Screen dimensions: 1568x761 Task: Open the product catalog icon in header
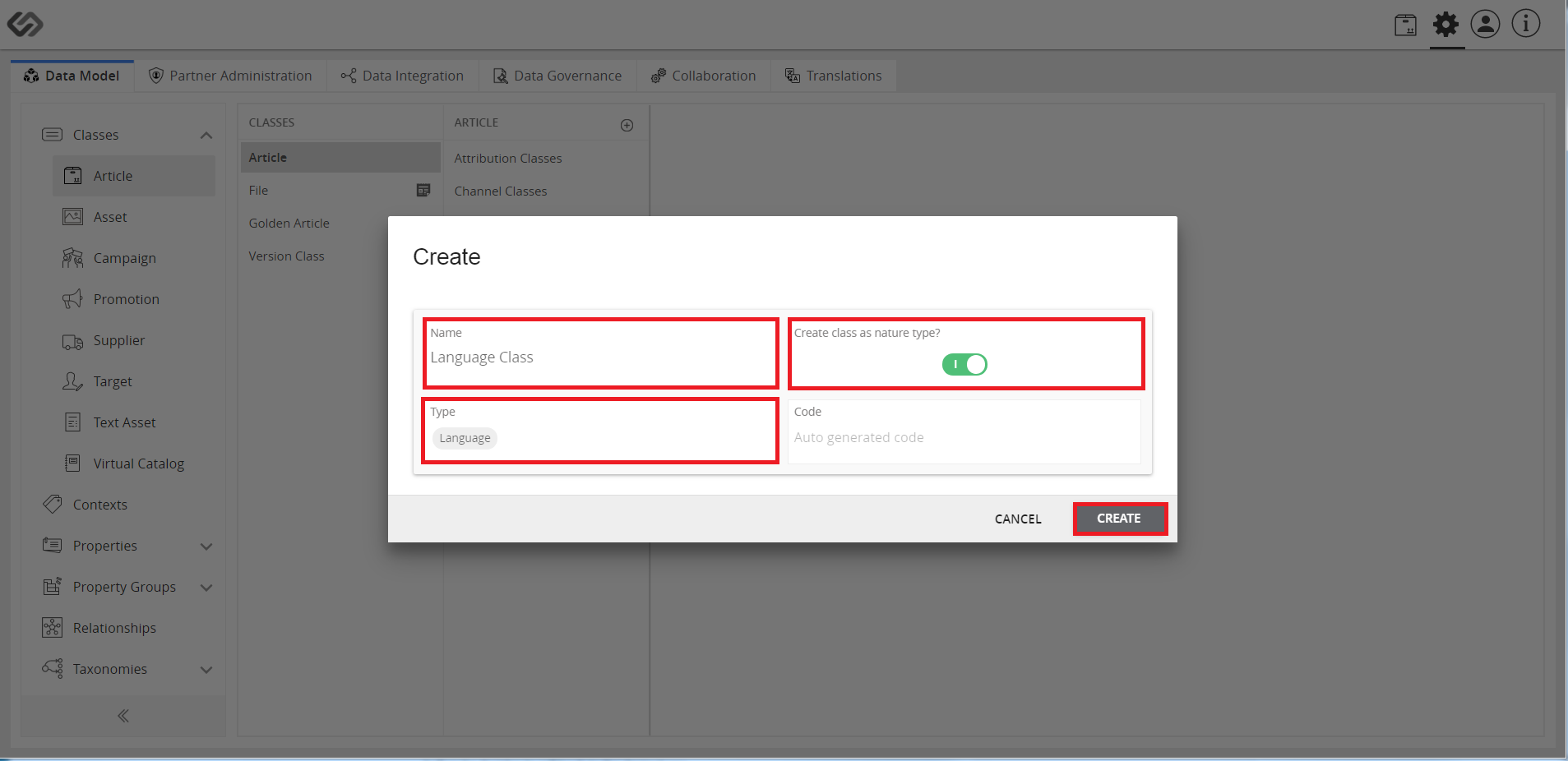(1405, 25)
